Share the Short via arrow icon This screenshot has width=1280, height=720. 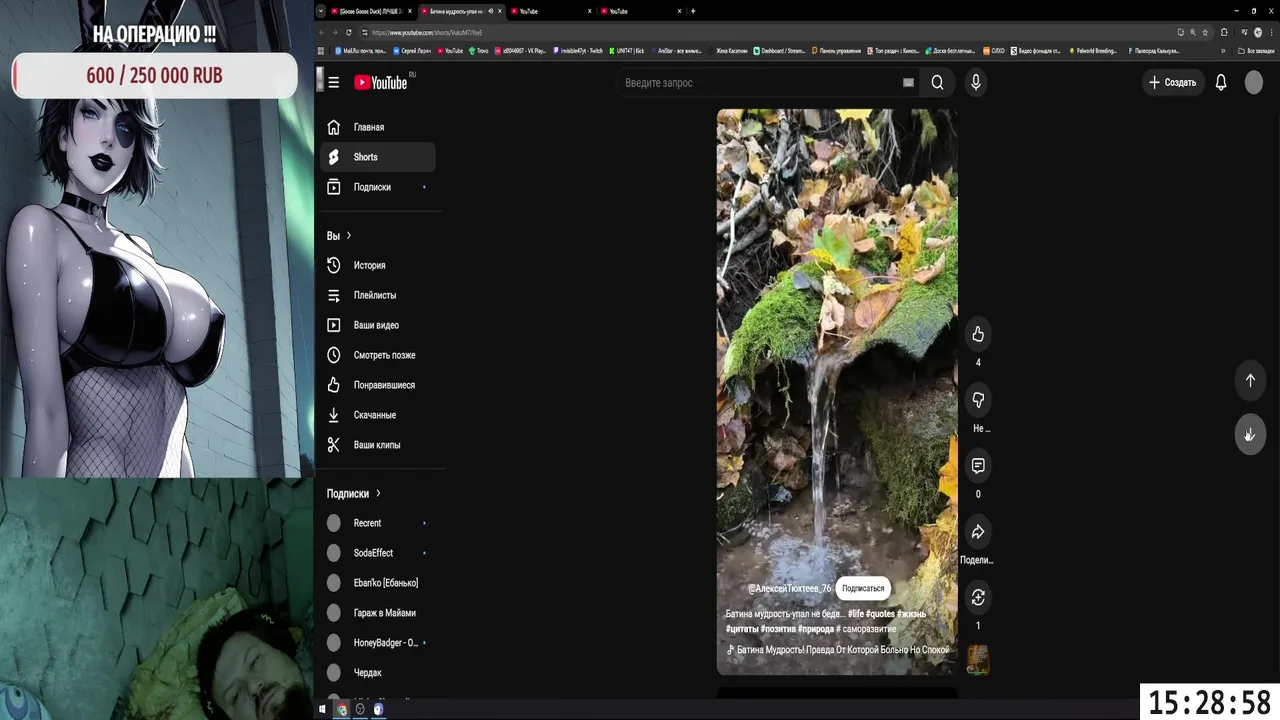978,531
